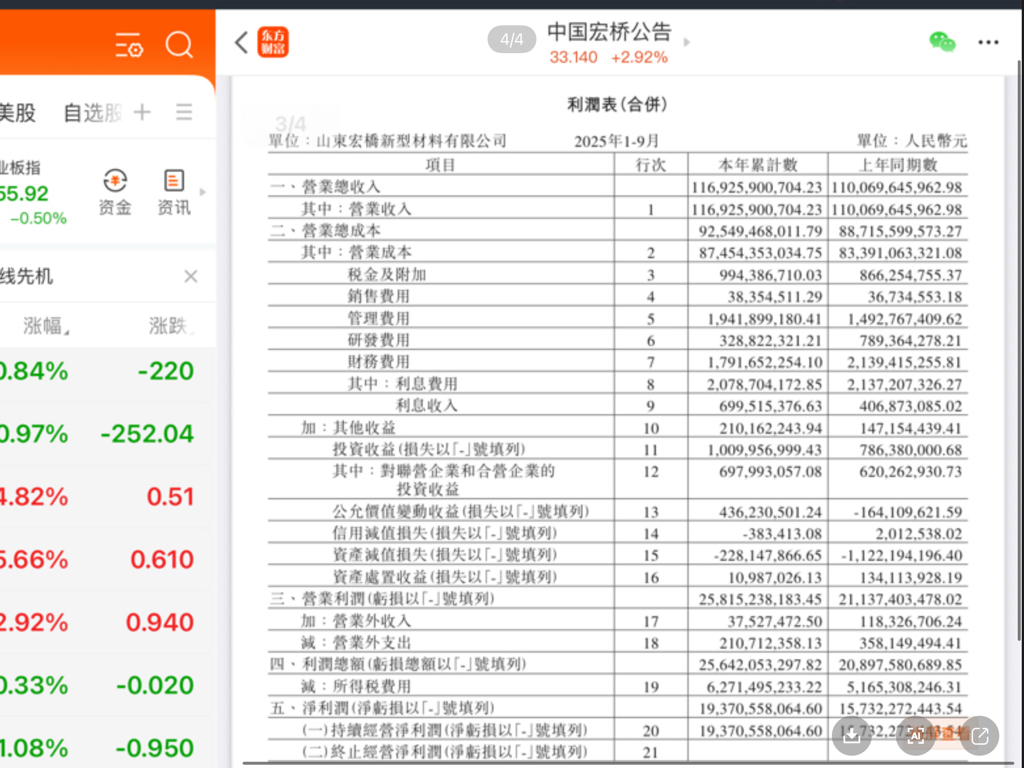This screenshot has width=1024, height=768.
Task: Open the ••• more options menu
Action: pos(988,42)
